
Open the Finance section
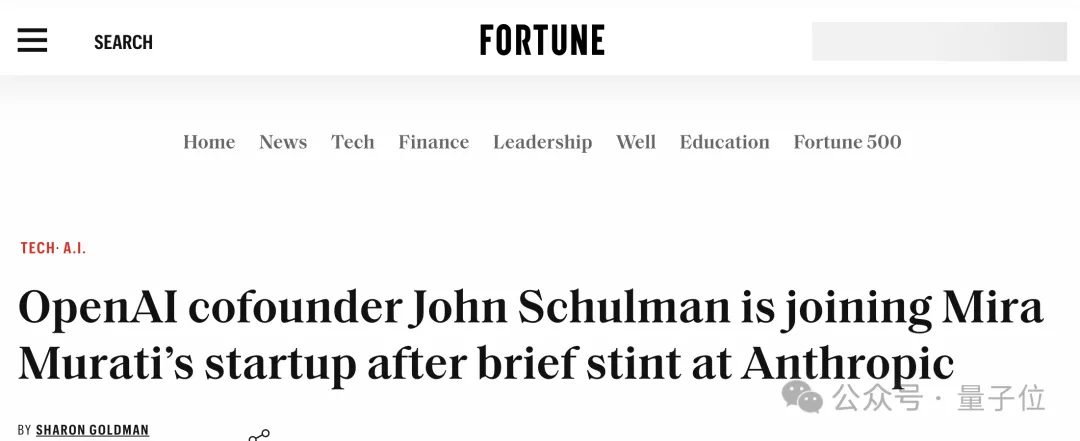(x=433, y=142)
